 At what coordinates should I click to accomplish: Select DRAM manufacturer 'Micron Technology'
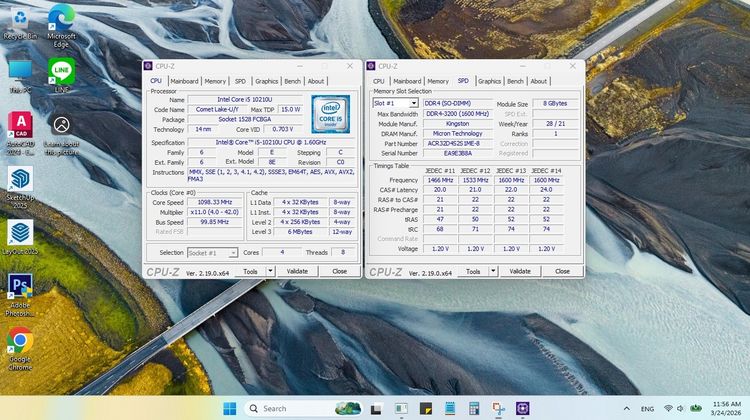457,133
